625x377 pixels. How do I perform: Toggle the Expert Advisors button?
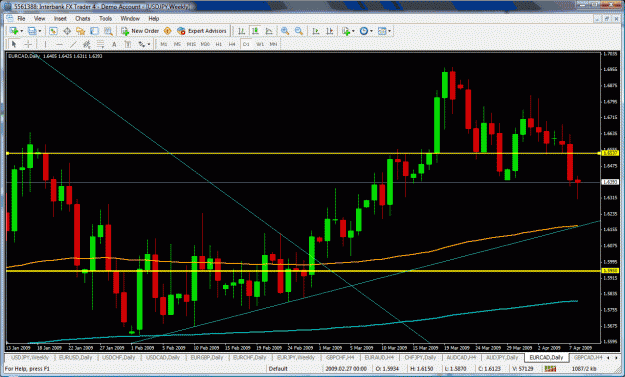point(202,31)
